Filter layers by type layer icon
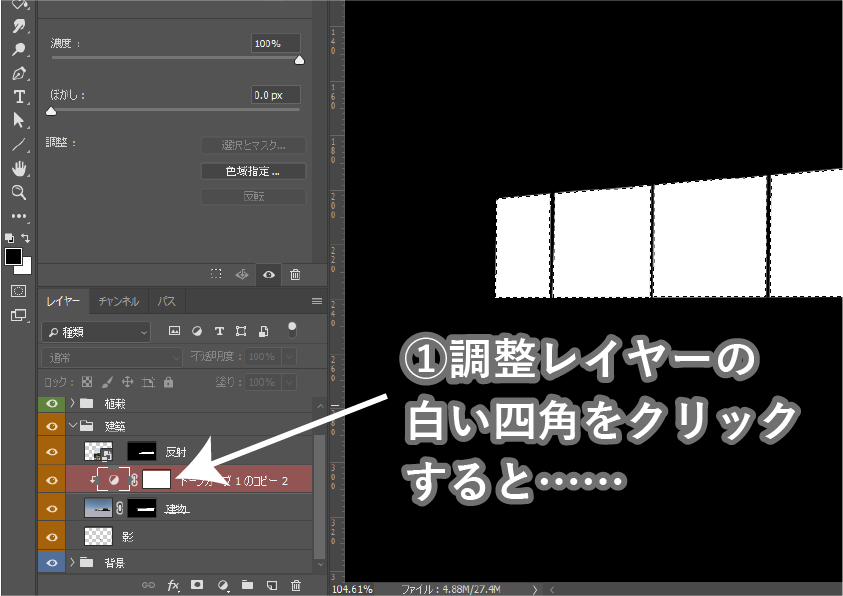Screen dimensions: 843x596 coord(219,331)
